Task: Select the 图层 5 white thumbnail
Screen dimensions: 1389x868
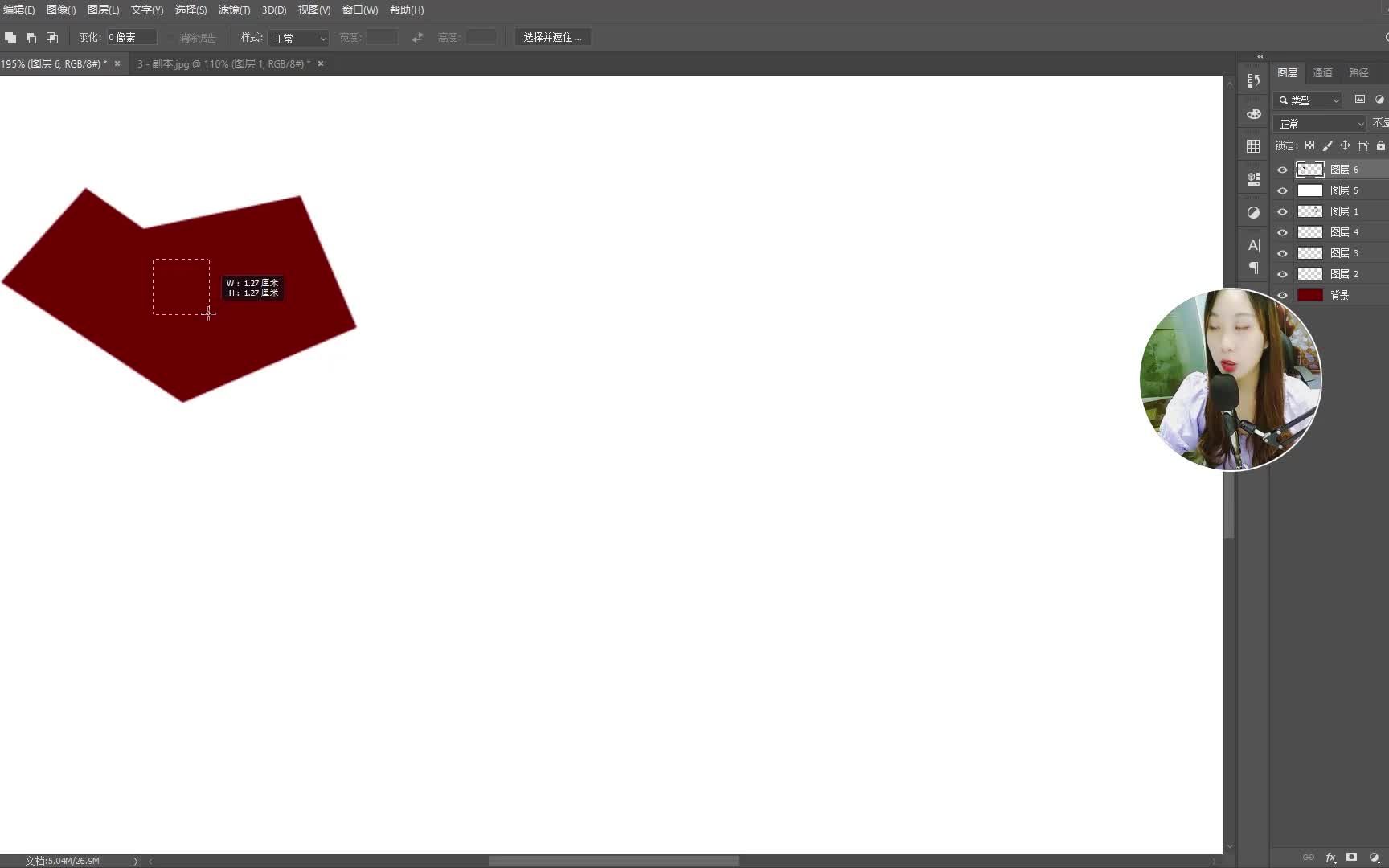Action: [x=1310, y=190]
